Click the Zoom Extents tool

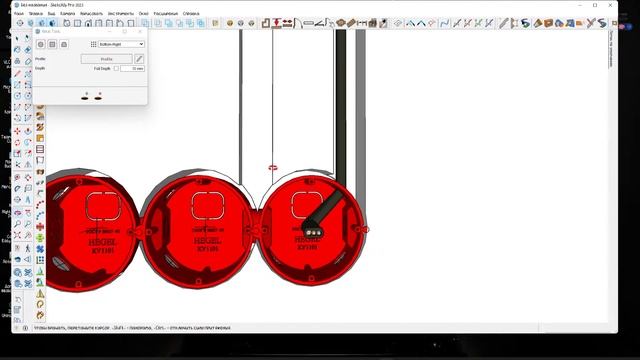click(17, 235)
